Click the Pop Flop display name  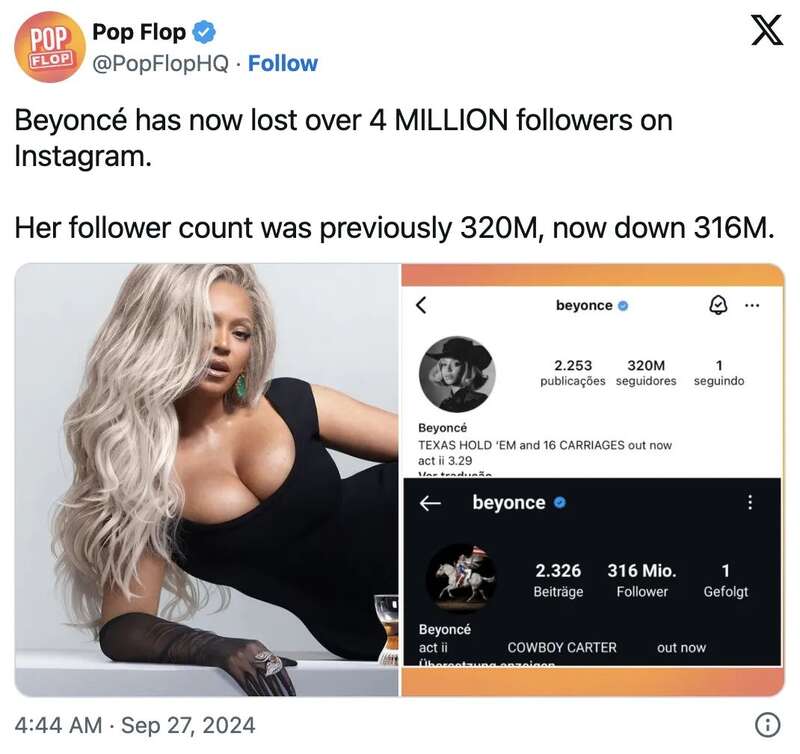coord(139,32)
